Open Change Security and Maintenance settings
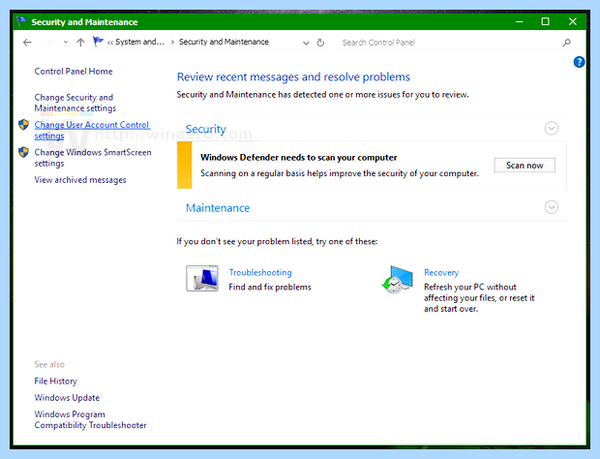600x459 pixels. pyautogui.click(x=75, y=103)
